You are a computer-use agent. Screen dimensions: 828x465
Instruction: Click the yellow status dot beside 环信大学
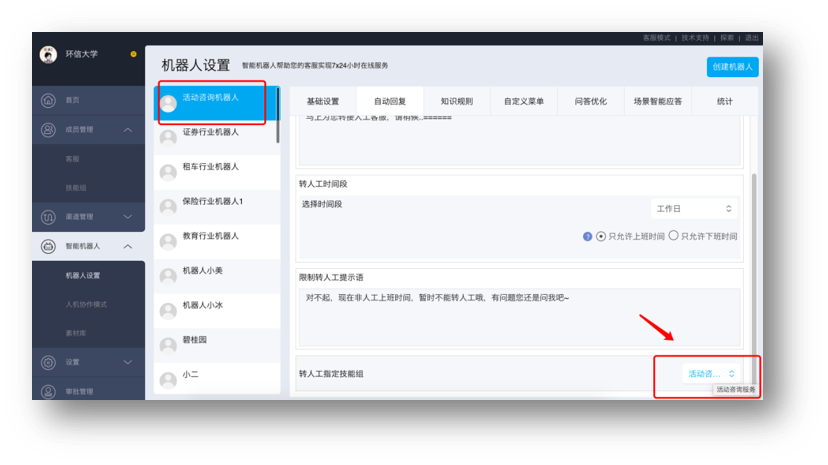click(133, 54)
